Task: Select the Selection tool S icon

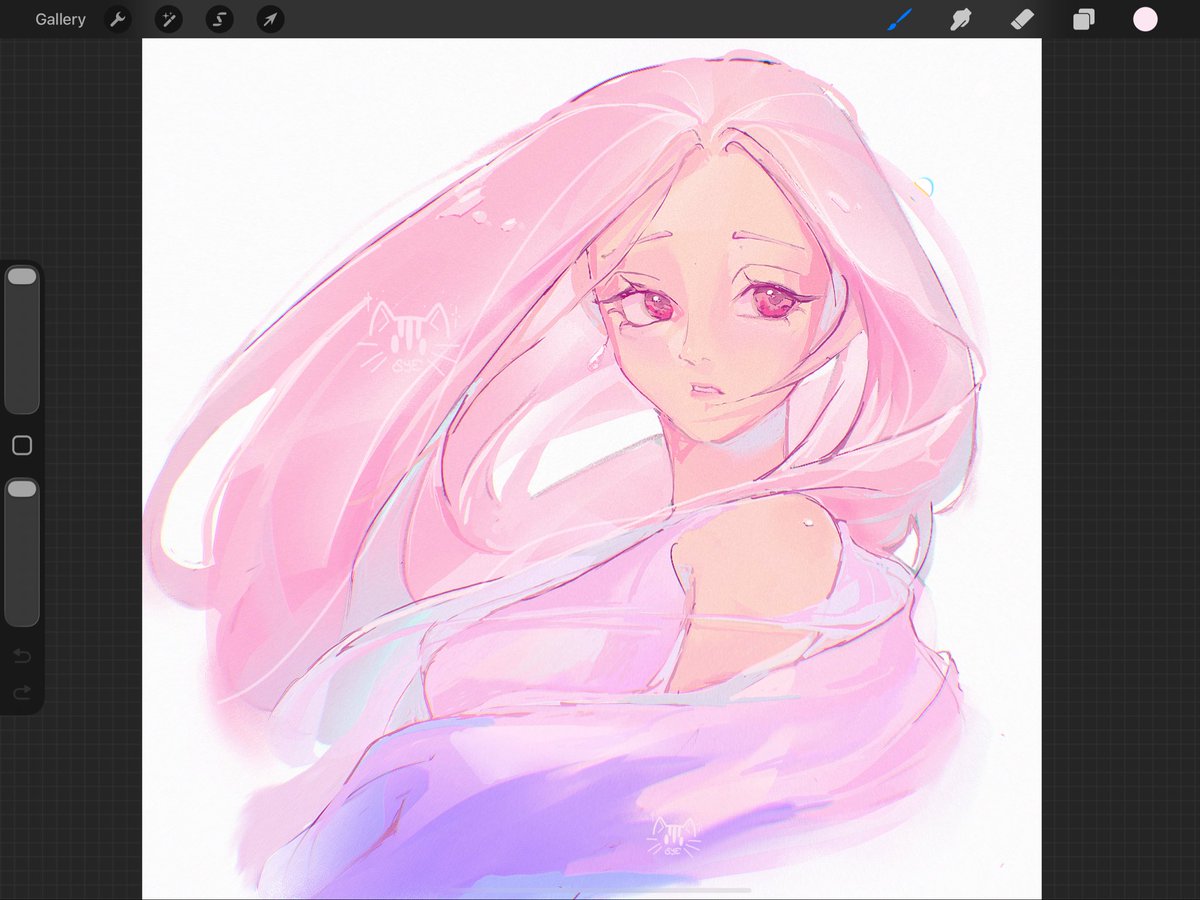Action: tap(219, 19)
